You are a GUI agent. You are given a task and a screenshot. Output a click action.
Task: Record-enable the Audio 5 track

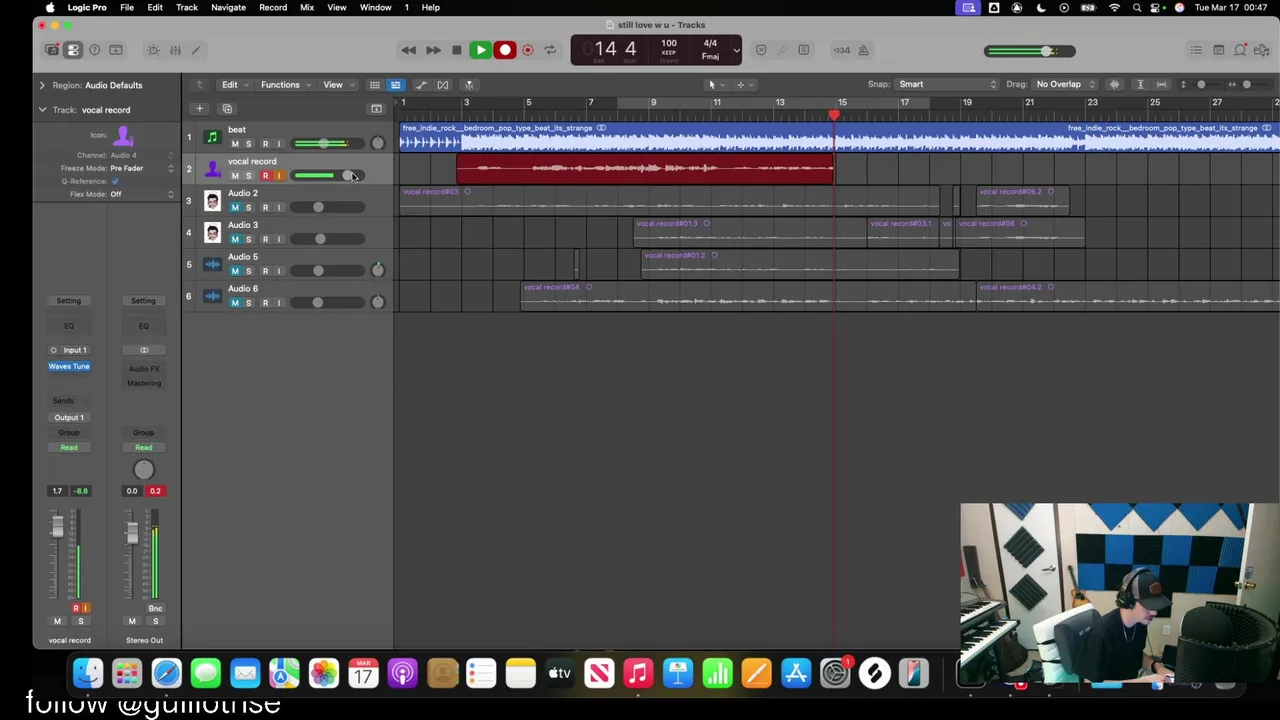[265, 271]
